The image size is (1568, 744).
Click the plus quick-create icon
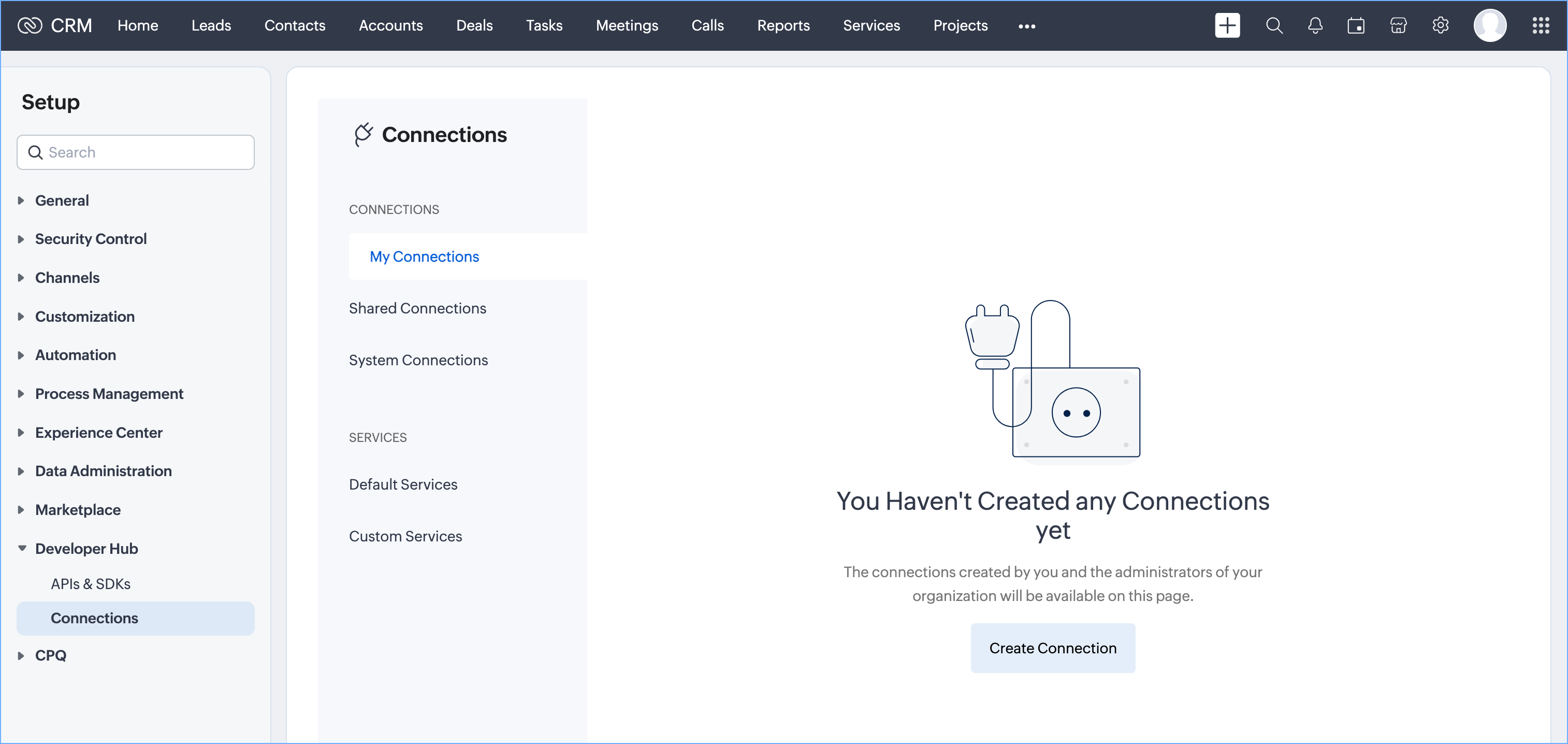coord(1227,25)
